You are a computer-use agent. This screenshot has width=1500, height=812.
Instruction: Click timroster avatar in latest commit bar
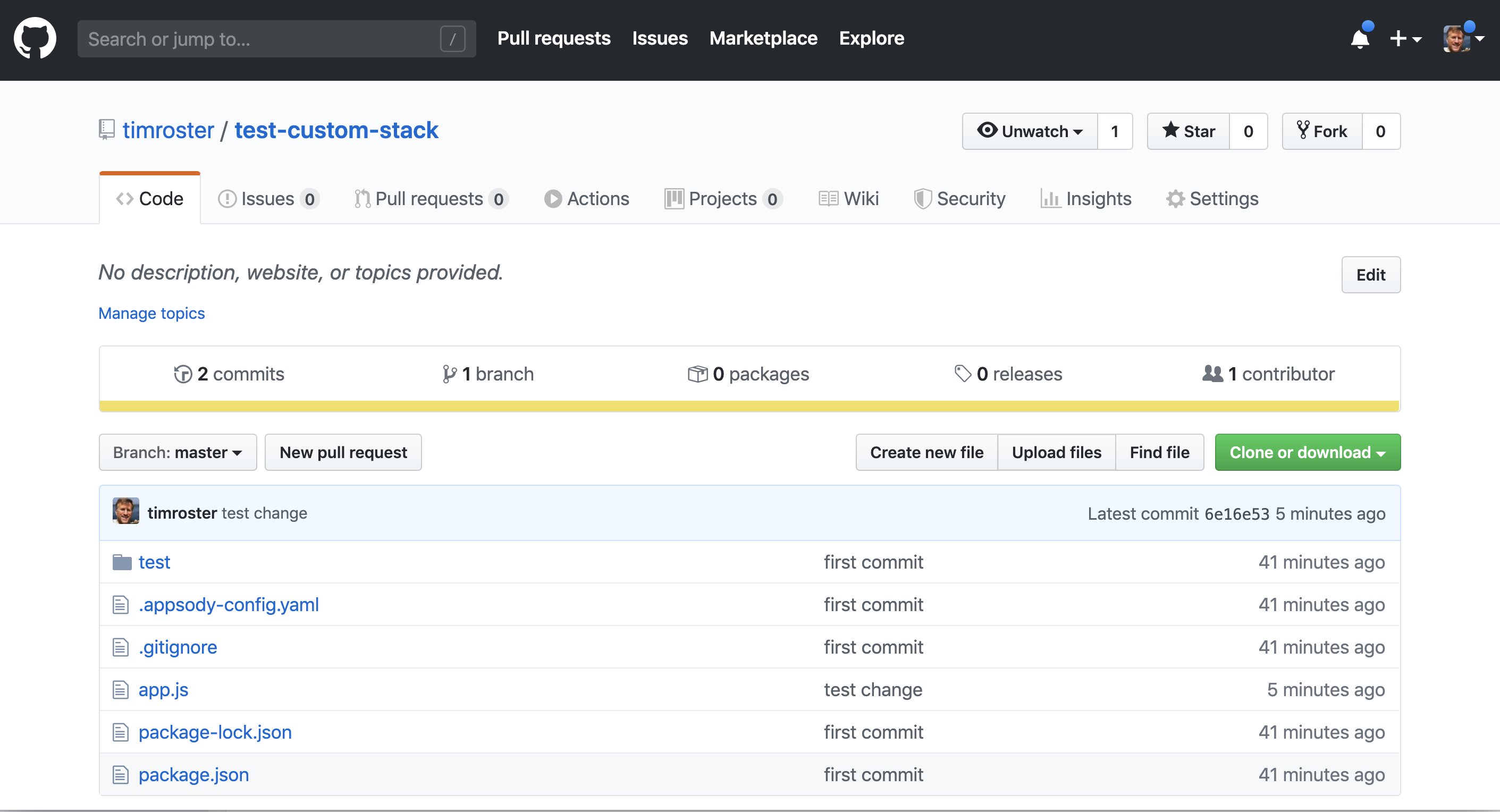click(x=126, y=512)
